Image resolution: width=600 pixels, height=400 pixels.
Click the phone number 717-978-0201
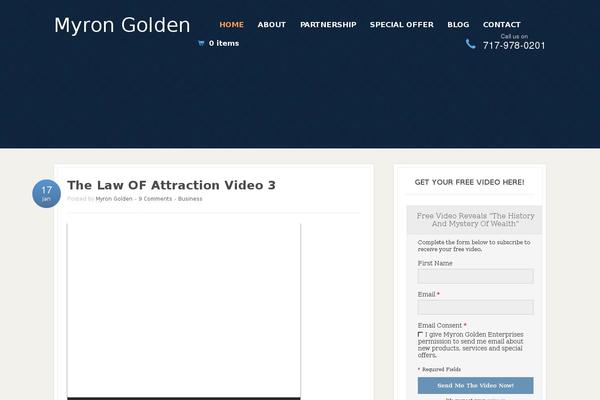(514, 46)
